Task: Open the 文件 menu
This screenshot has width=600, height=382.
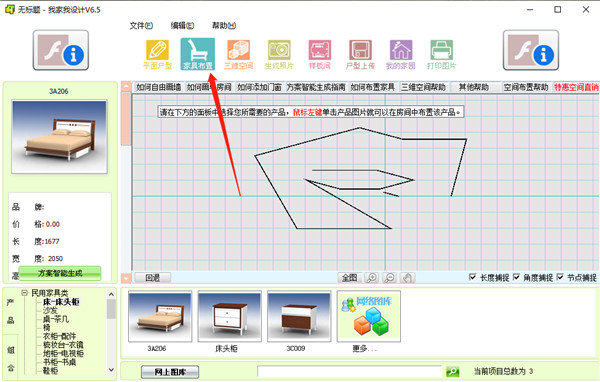Action: 141,26
